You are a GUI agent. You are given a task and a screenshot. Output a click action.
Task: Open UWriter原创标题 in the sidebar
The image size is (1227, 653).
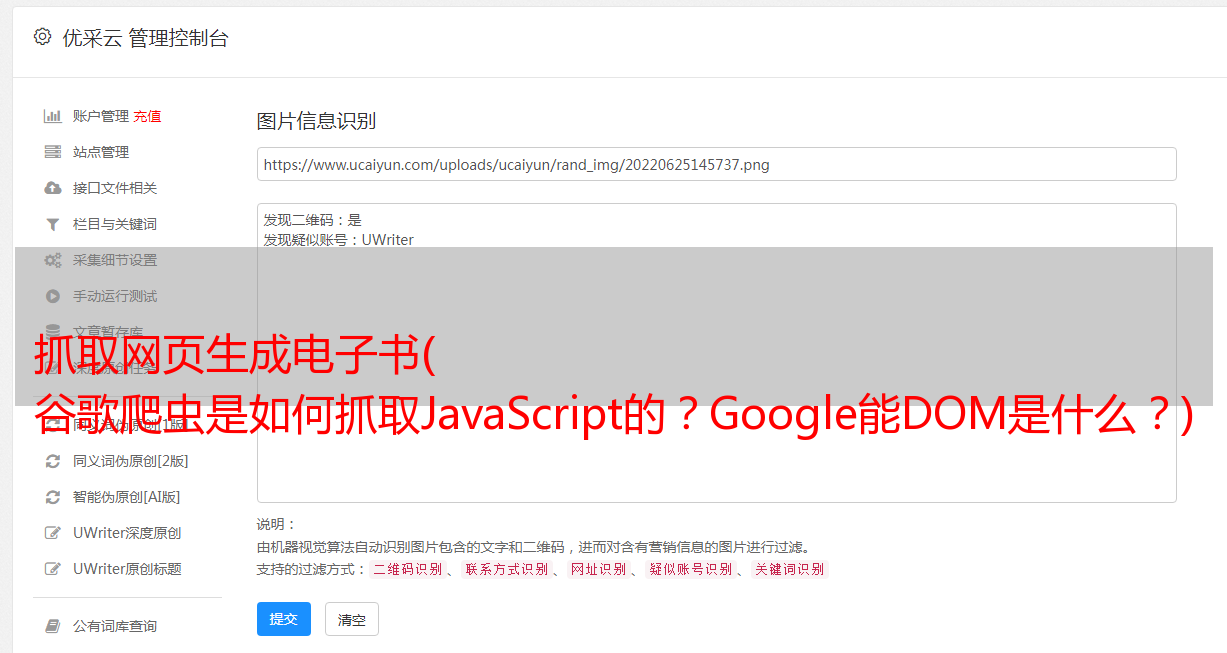pos(127,569)
